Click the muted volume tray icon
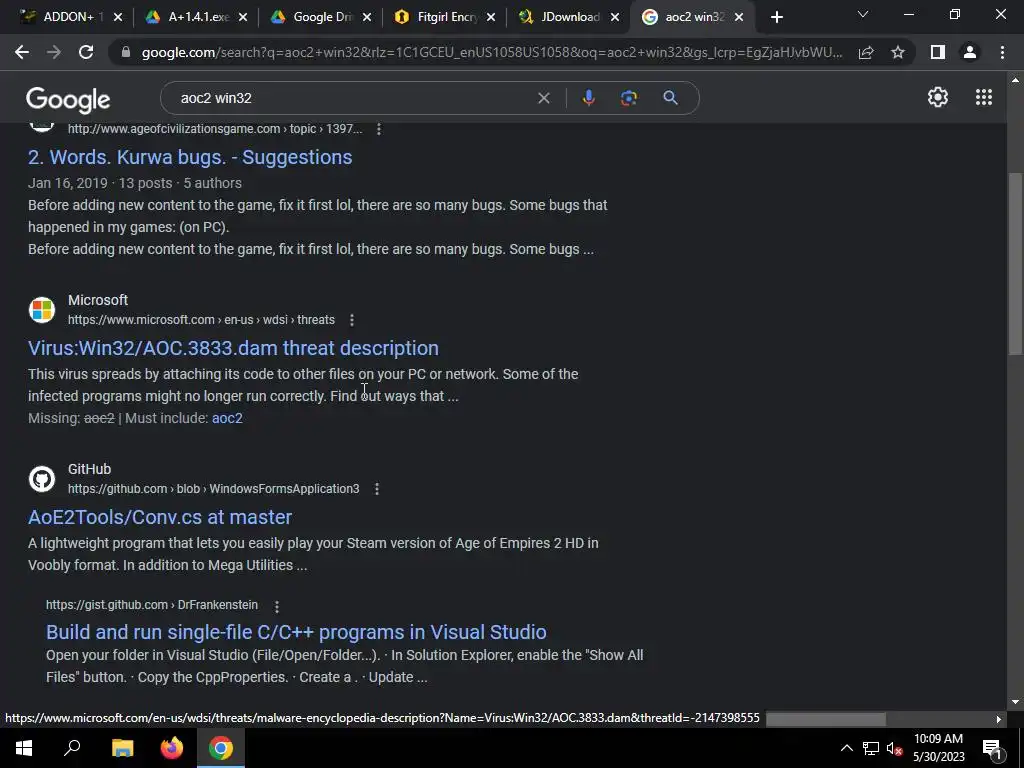Image resolution: width=1024 pixels, height=768 pixels. (x=894, y=748)
